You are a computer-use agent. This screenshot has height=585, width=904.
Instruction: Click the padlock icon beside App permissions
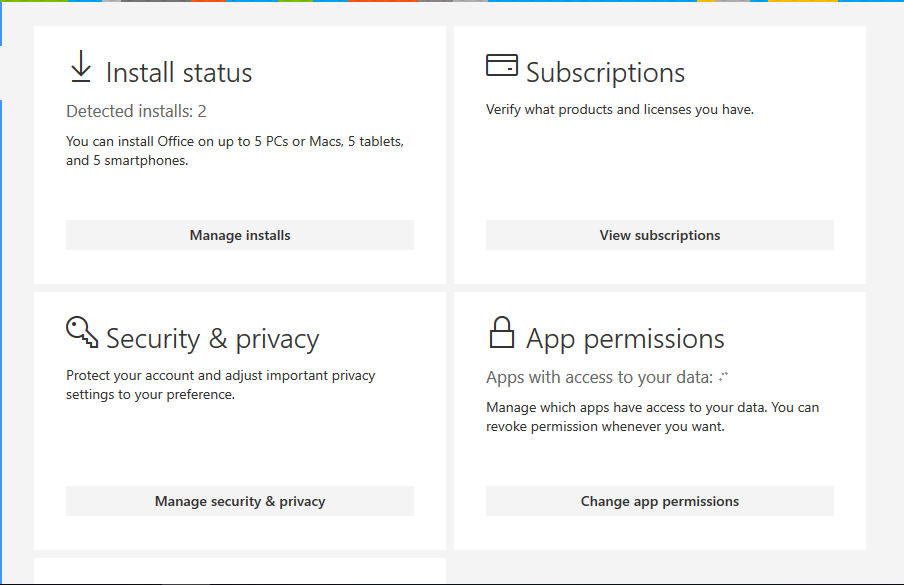click(502, 332)
